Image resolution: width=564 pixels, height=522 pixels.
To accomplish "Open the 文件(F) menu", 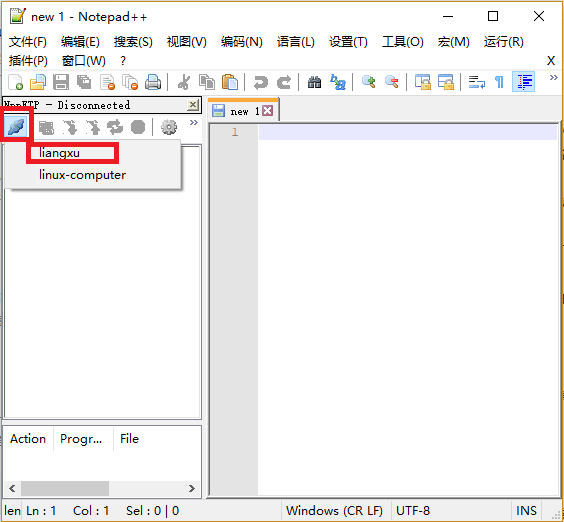I will tap(28, 42).
